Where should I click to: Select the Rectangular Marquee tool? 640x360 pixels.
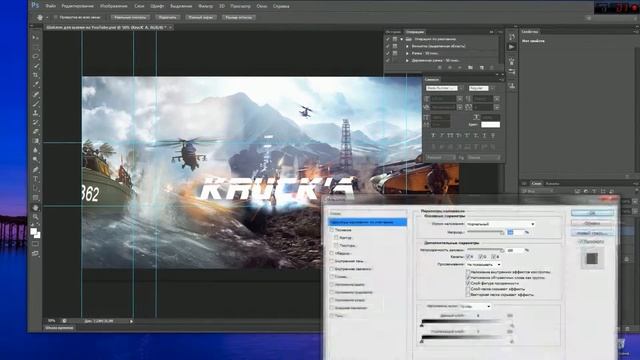coord(36,47)
